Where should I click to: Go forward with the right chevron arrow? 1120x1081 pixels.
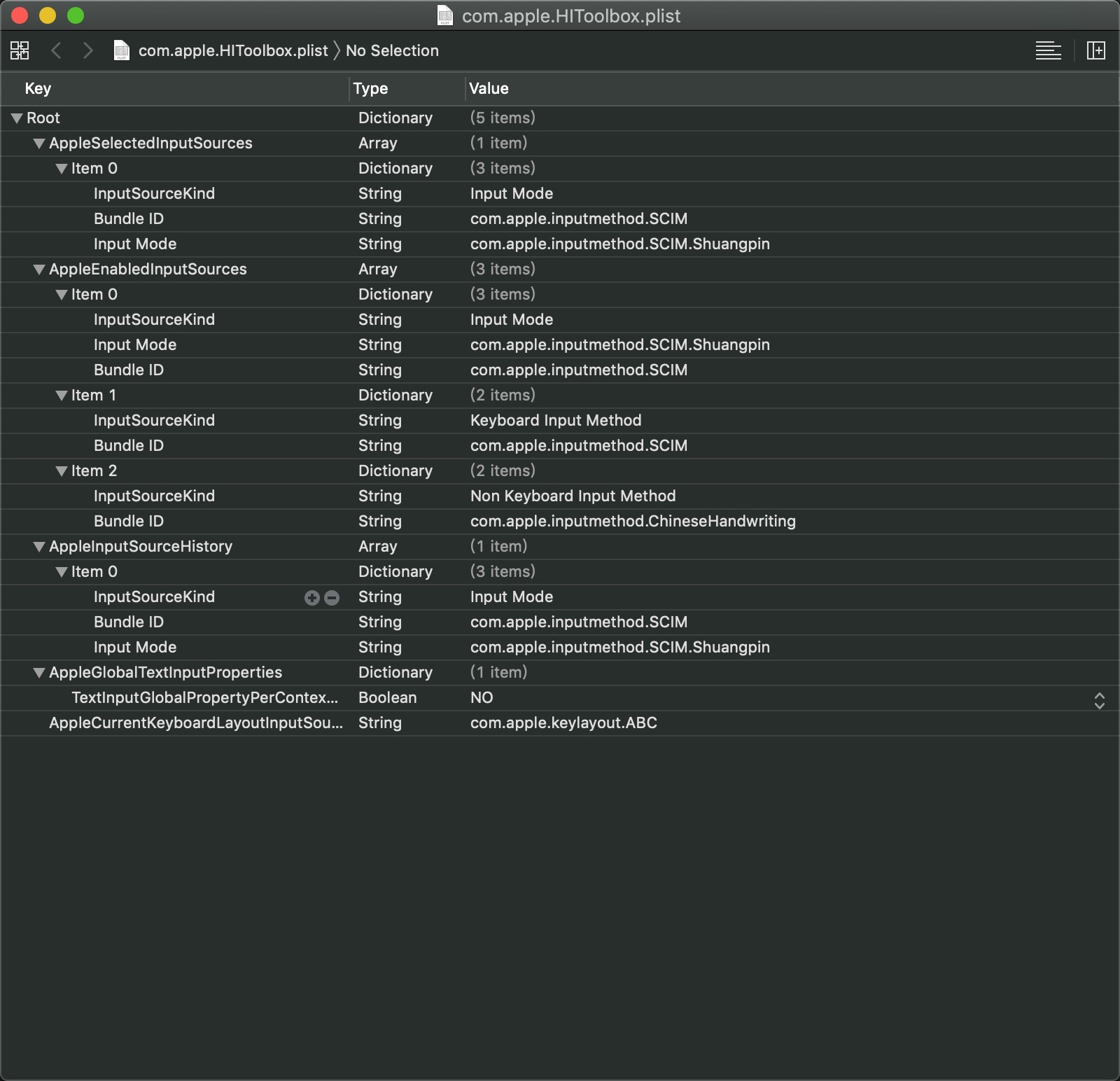[x=87, y=50]
